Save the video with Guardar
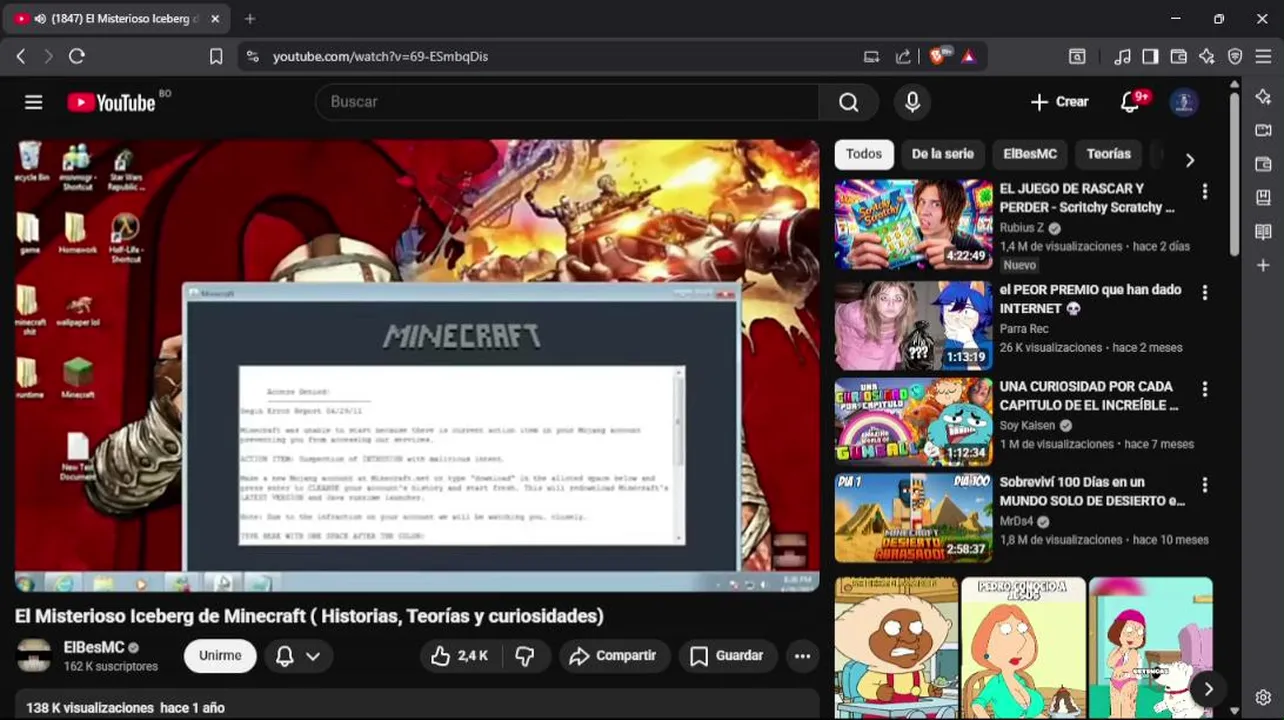The width and height of the screenshot is (1284, 720). tap(727, 656)
